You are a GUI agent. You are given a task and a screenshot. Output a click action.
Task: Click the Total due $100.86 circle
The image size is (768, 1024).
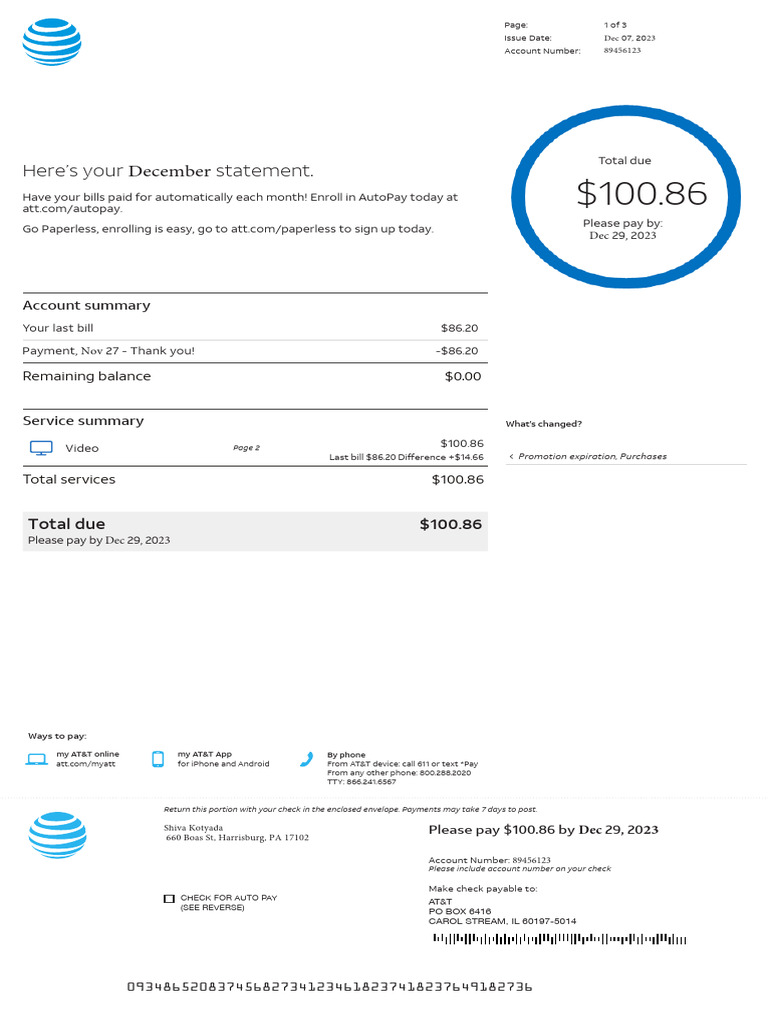pos(625,197)
